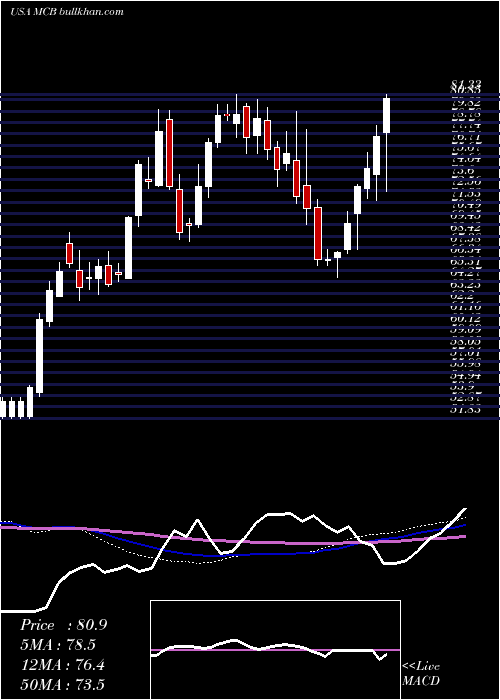Click the '12MA : 76.4' value

tap(62, 664)
